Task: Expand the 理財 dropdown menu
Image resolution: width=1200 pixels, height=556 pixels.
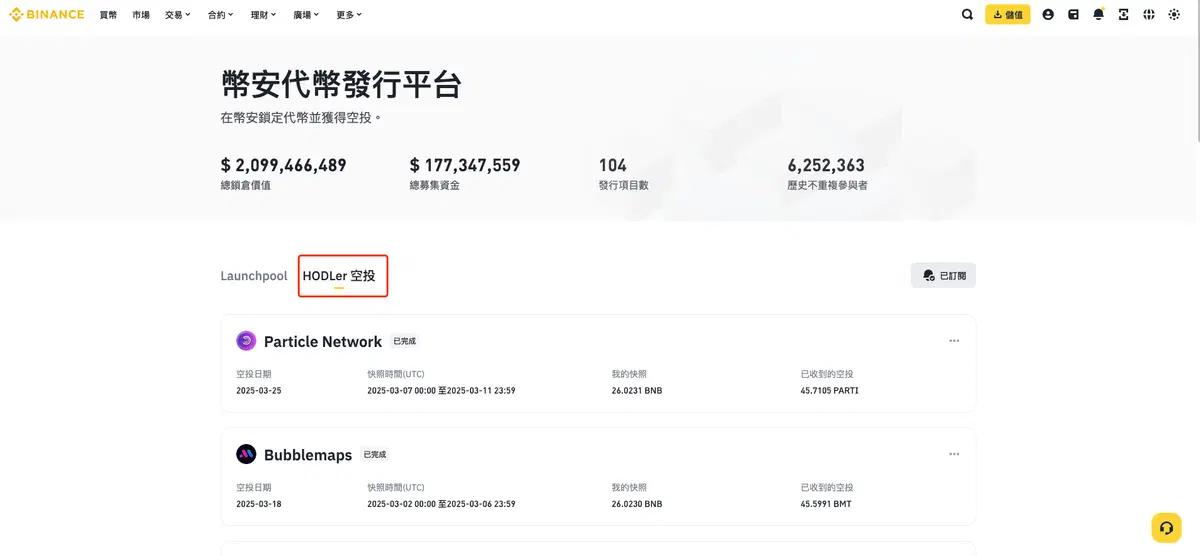Action: pos(263,15)
